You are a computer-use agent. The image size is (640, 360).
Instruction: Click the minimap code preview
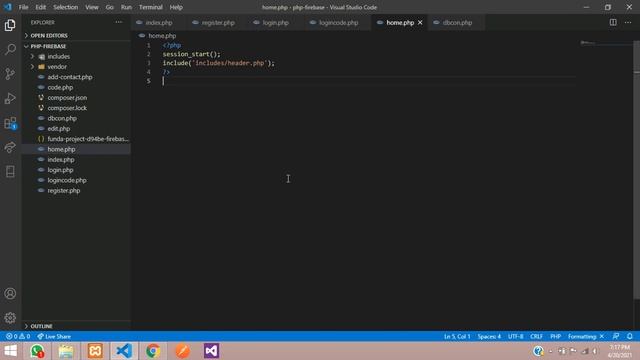click(x=588, y=42)
